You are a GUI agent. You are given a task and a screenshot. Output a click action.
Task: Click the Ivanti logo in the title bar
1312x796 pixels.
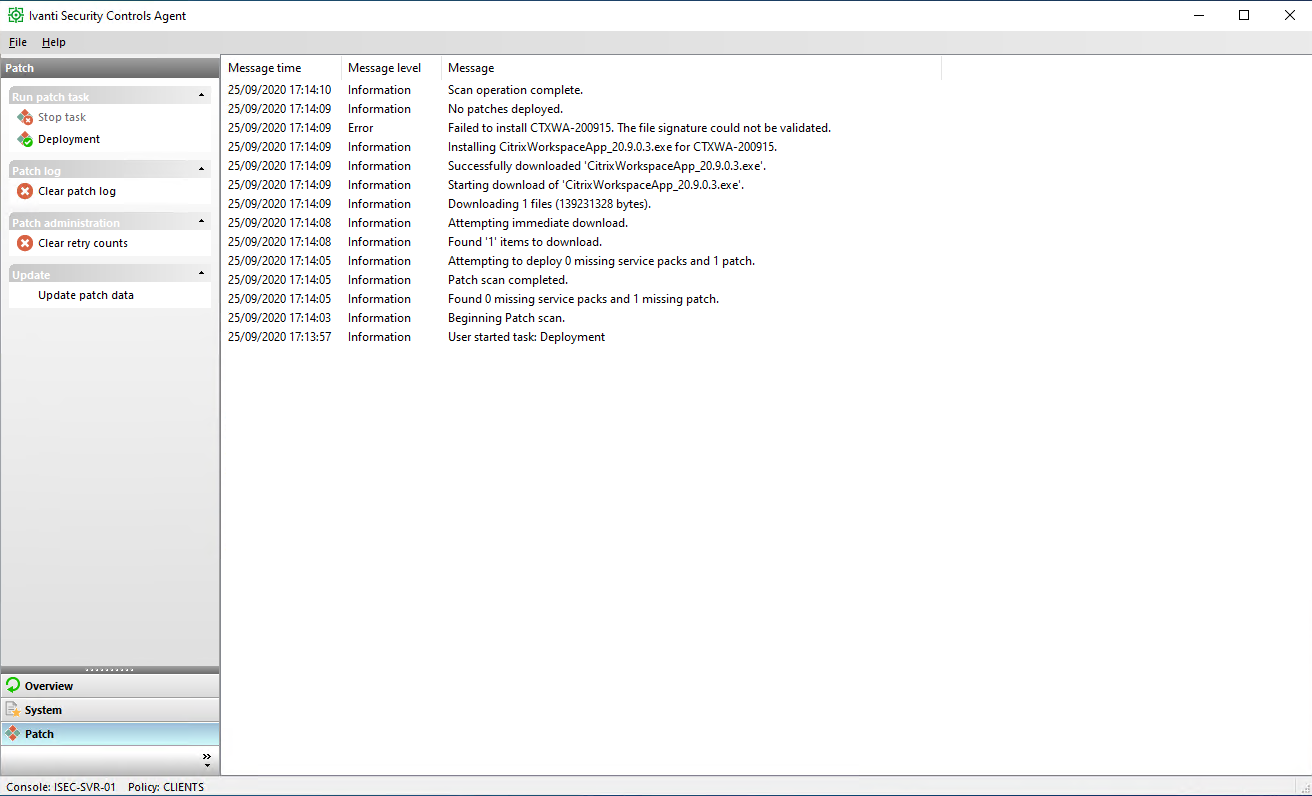pos(15,15)
